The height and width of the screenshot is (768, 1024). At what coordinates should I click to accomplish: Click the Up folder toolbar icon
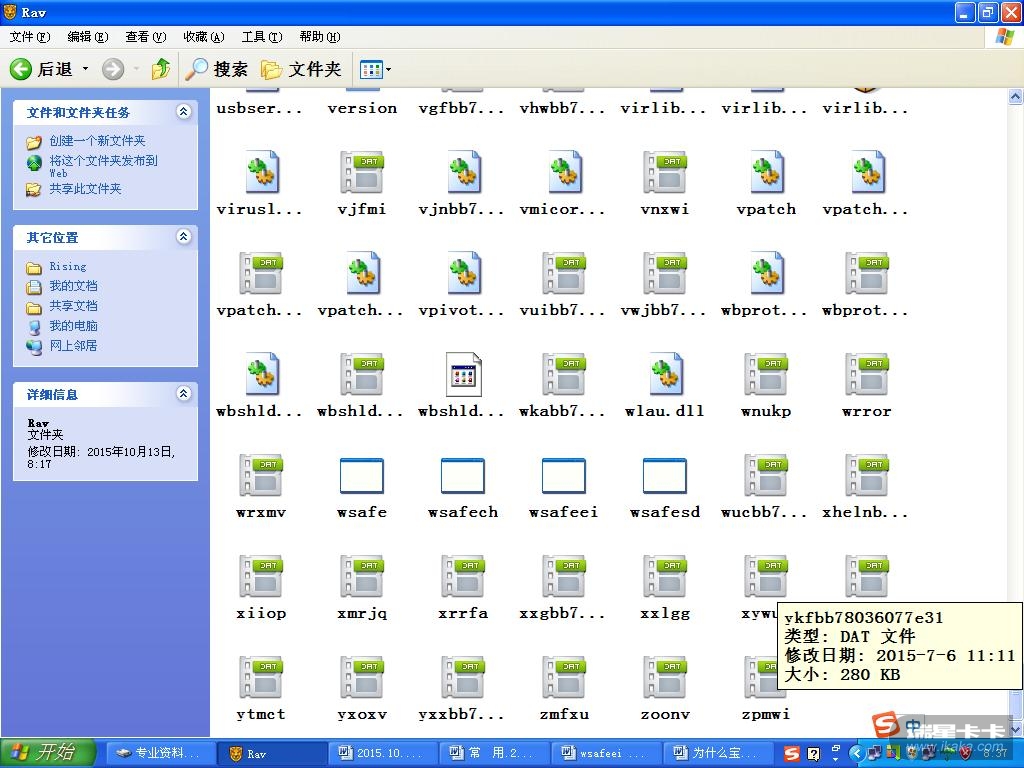160,69
